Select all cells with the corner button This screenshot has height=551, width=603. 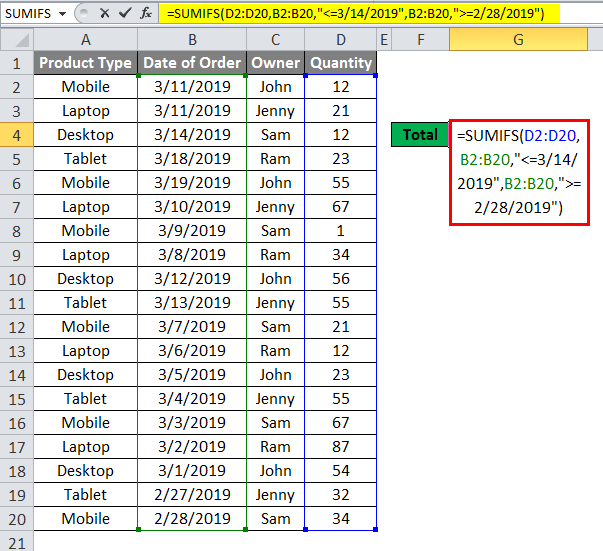17,40
